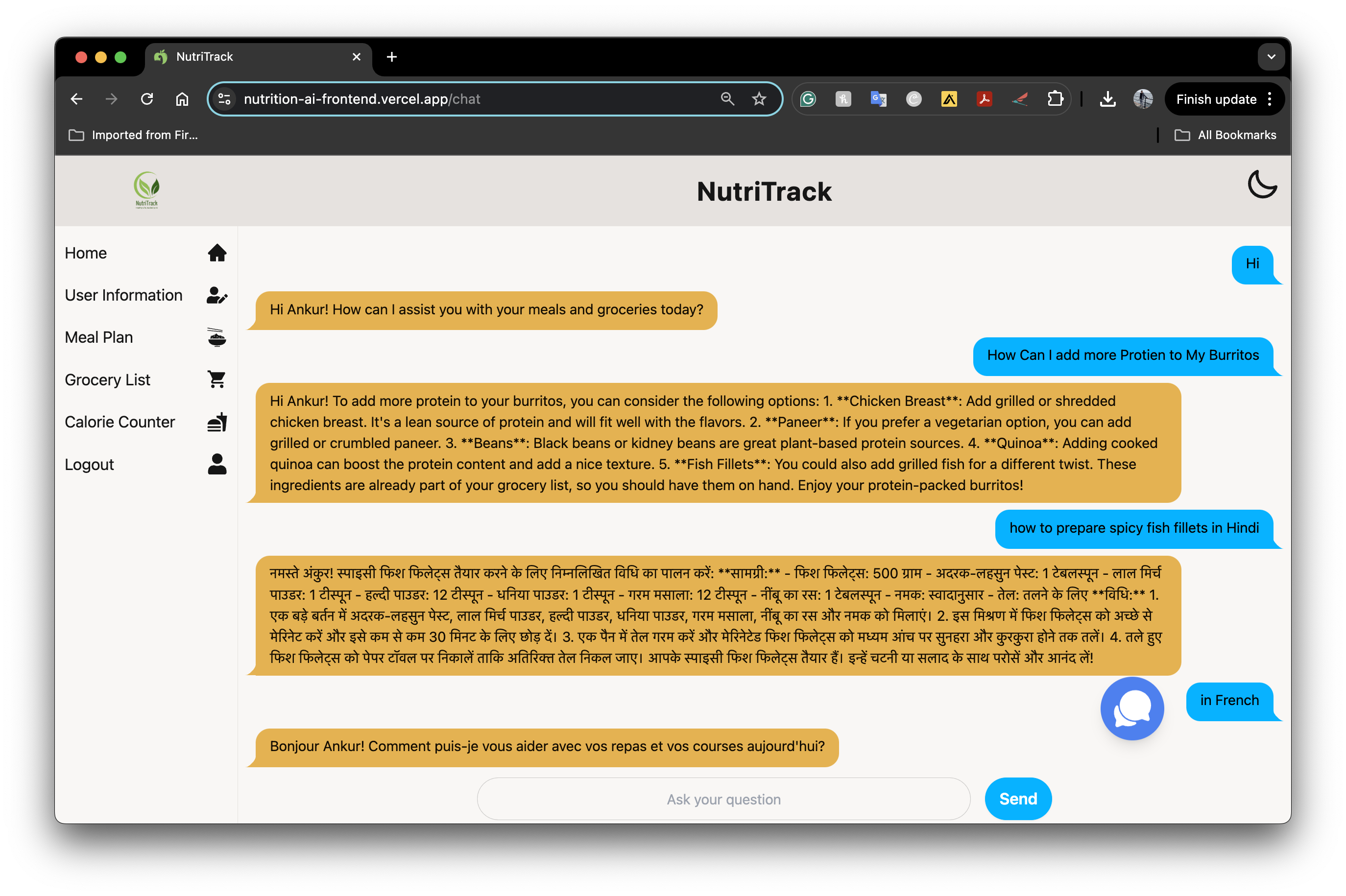Focus the Ask your question field
Viewport: 1346px width, 896px height.
[723, 799]
